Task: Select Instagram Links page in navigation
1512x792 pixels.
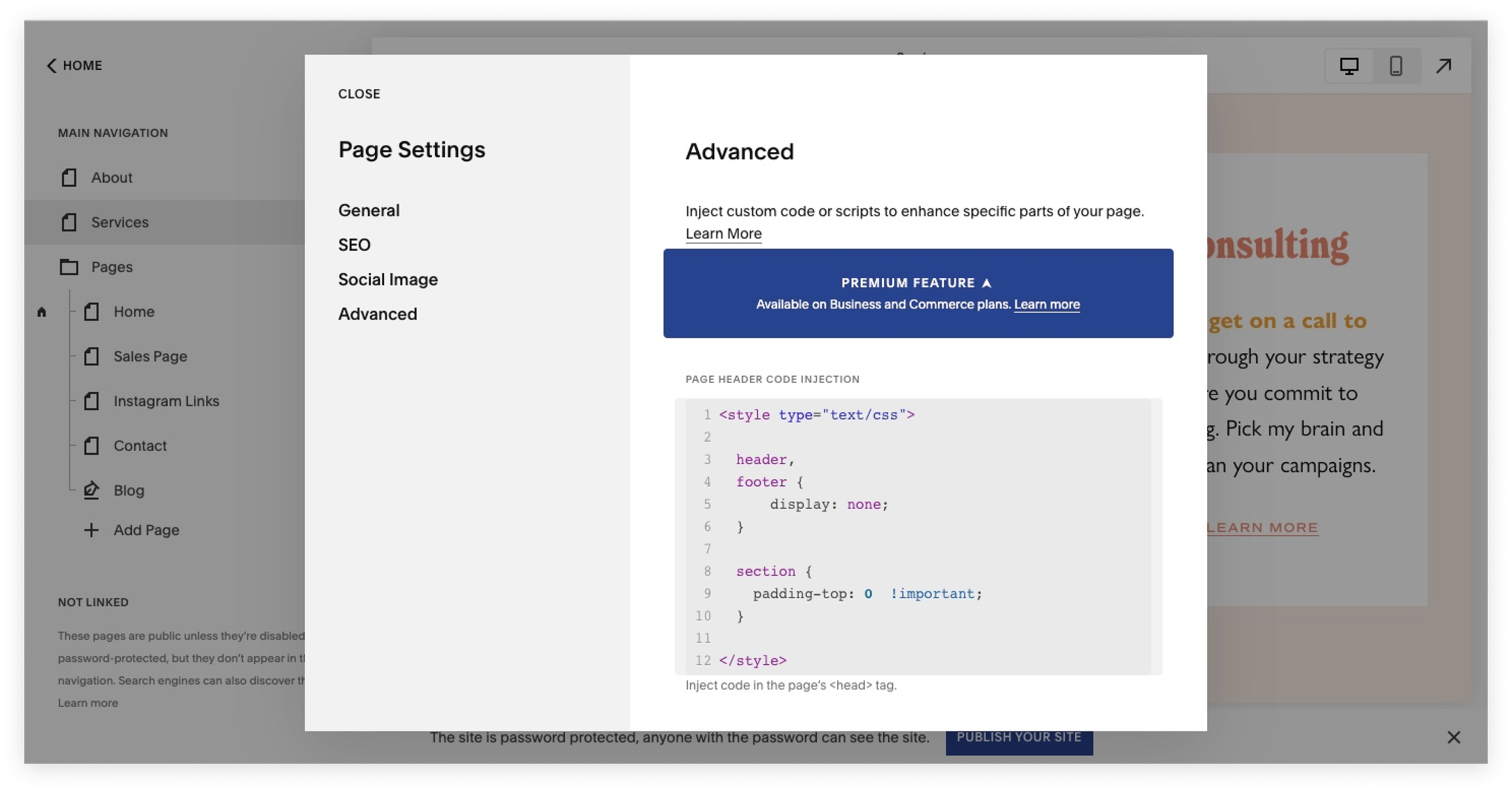Action: tap(166, 401)
